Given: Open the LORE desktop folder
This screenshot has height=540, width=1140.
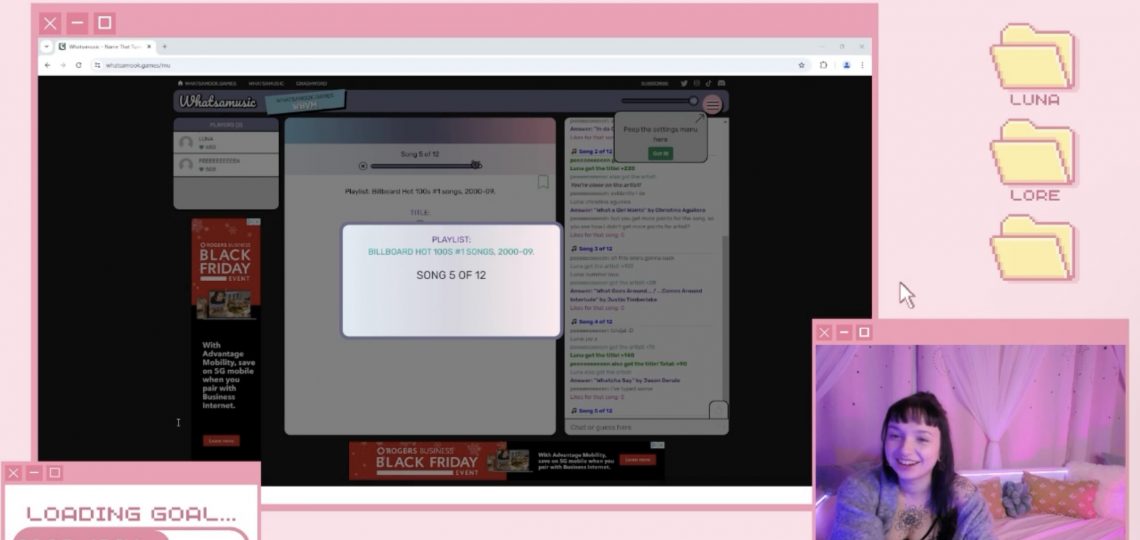Looking at the screenshot, I should coord(1033,160).
